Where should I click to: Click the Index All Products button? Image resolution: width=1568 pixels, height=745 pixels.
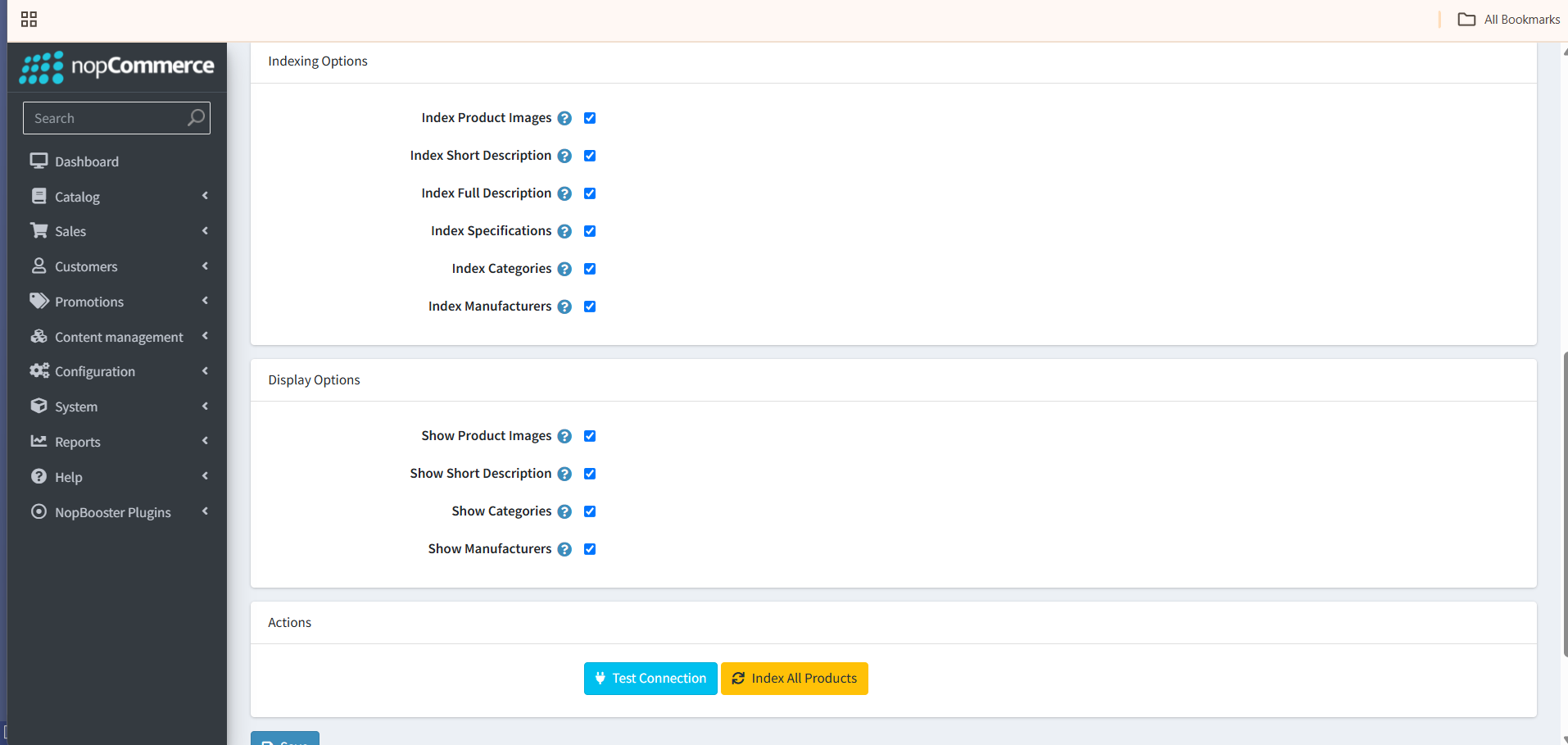click(x=794, y=679)
